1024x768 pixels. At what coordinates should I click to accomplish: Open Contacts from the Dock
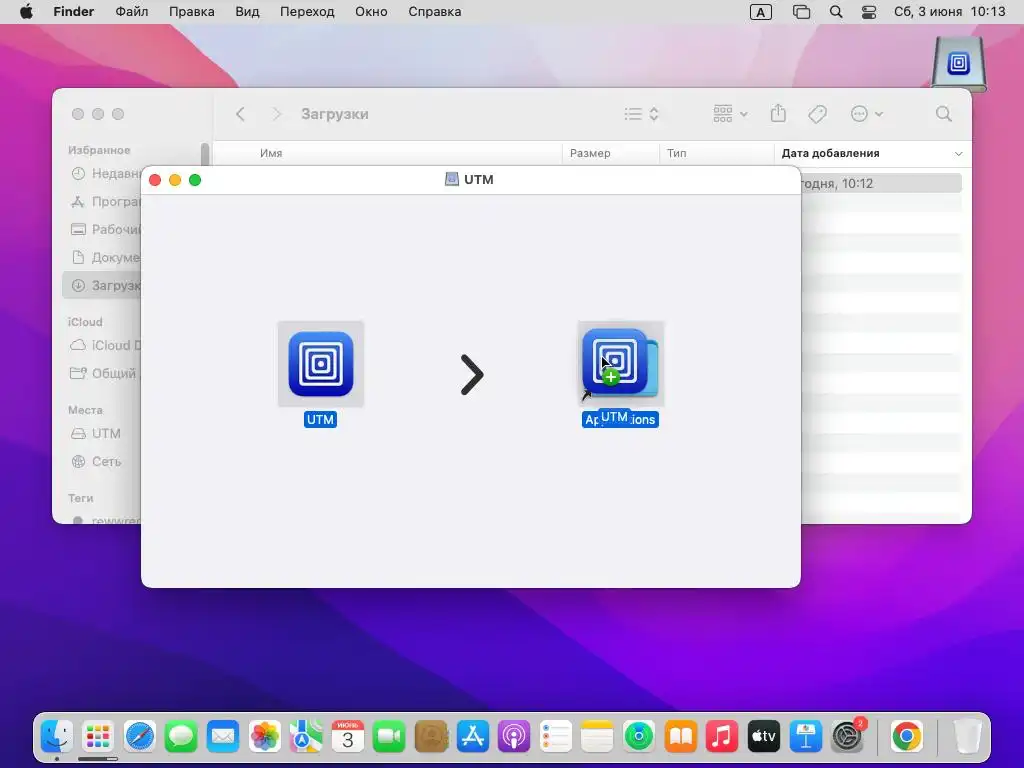point(431,737)
